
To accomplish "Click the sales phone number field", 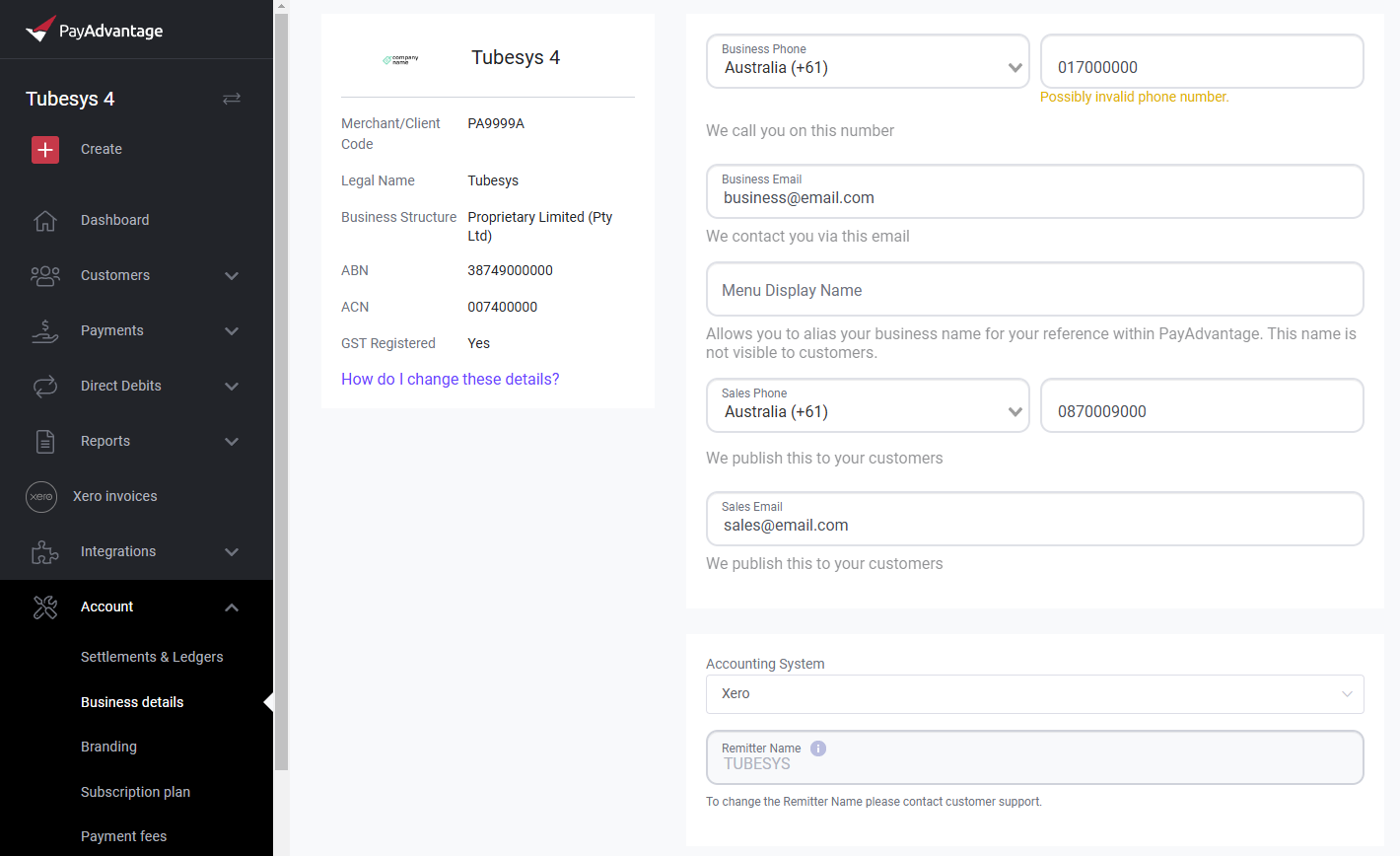I will click(1202, 405).
